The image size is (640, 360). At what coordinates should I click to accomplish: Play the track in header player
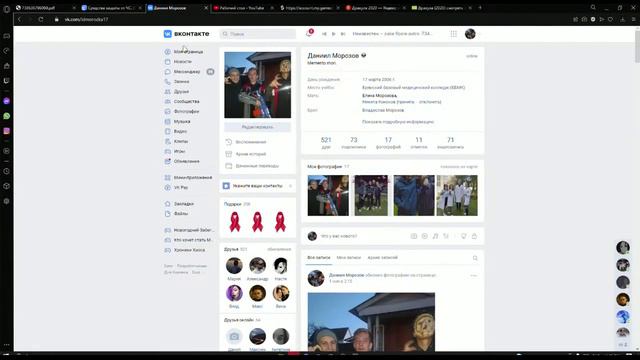pos(333,34)
